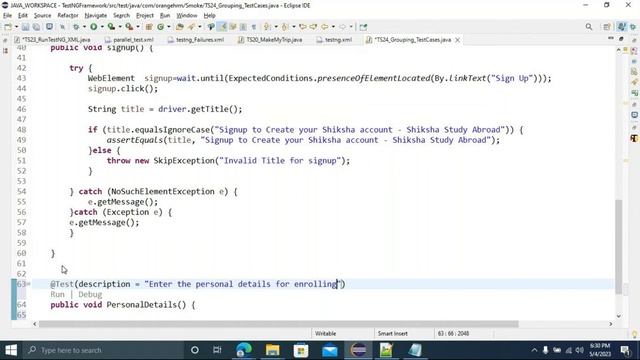Click the Writable status bar entry
640x360 pixels.
(x=326, y=333)
